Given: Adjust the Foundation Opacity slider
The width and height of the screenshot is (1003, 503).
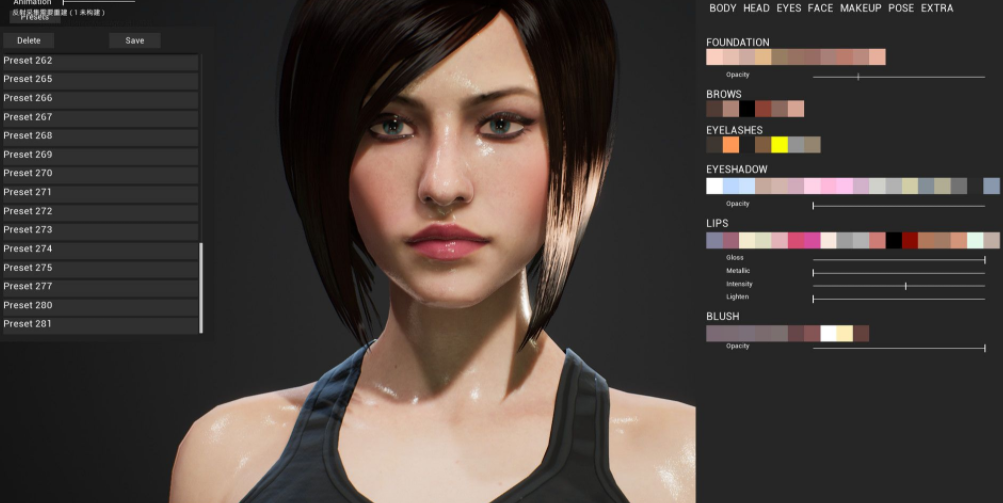Looking at the screenshot, I should pyautogui.click(x=899, y=77).
